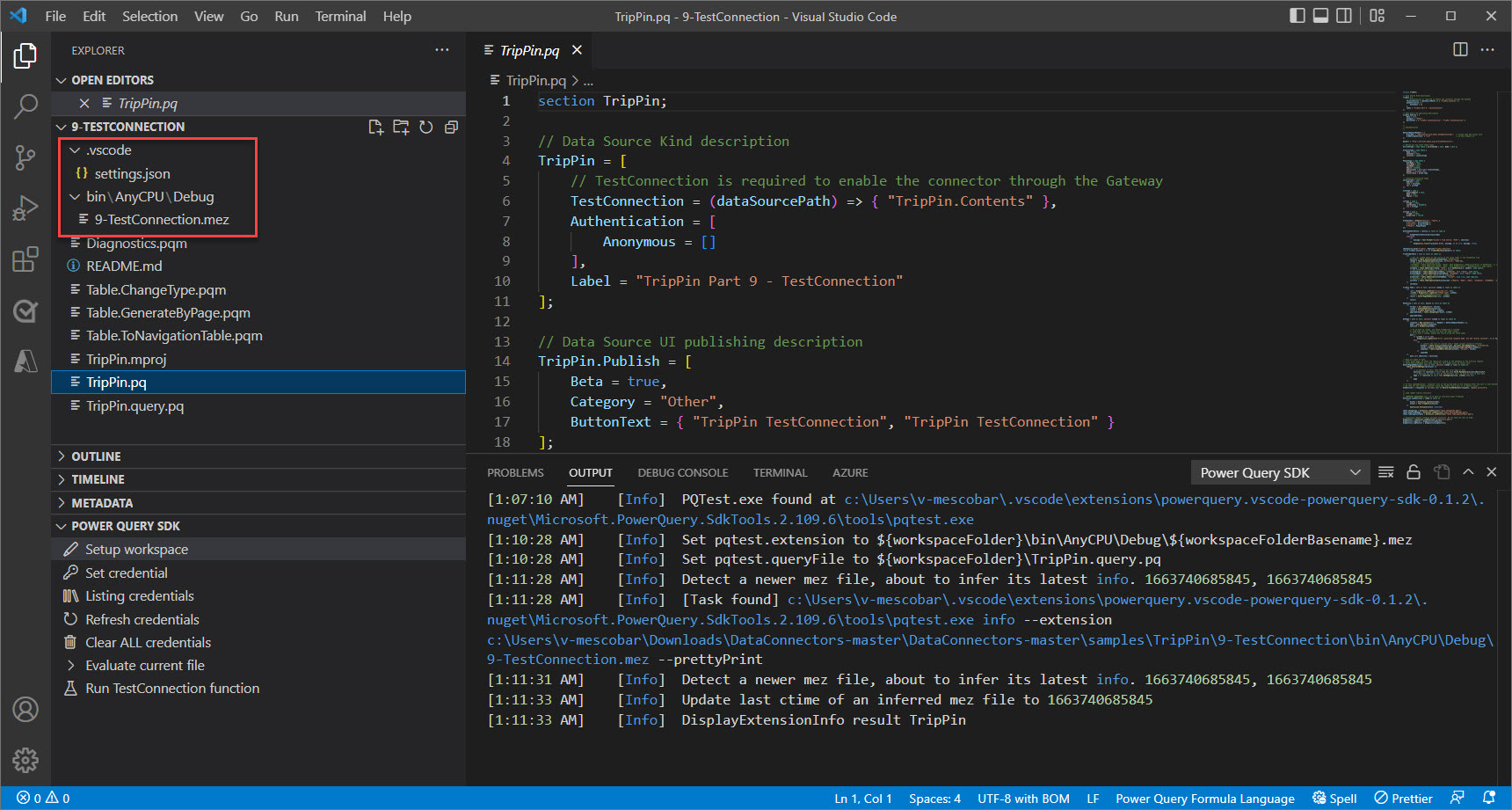Refresh the Explorer file tree
This screenshot has height=810, width=1512.
click(x=426, y=127)
